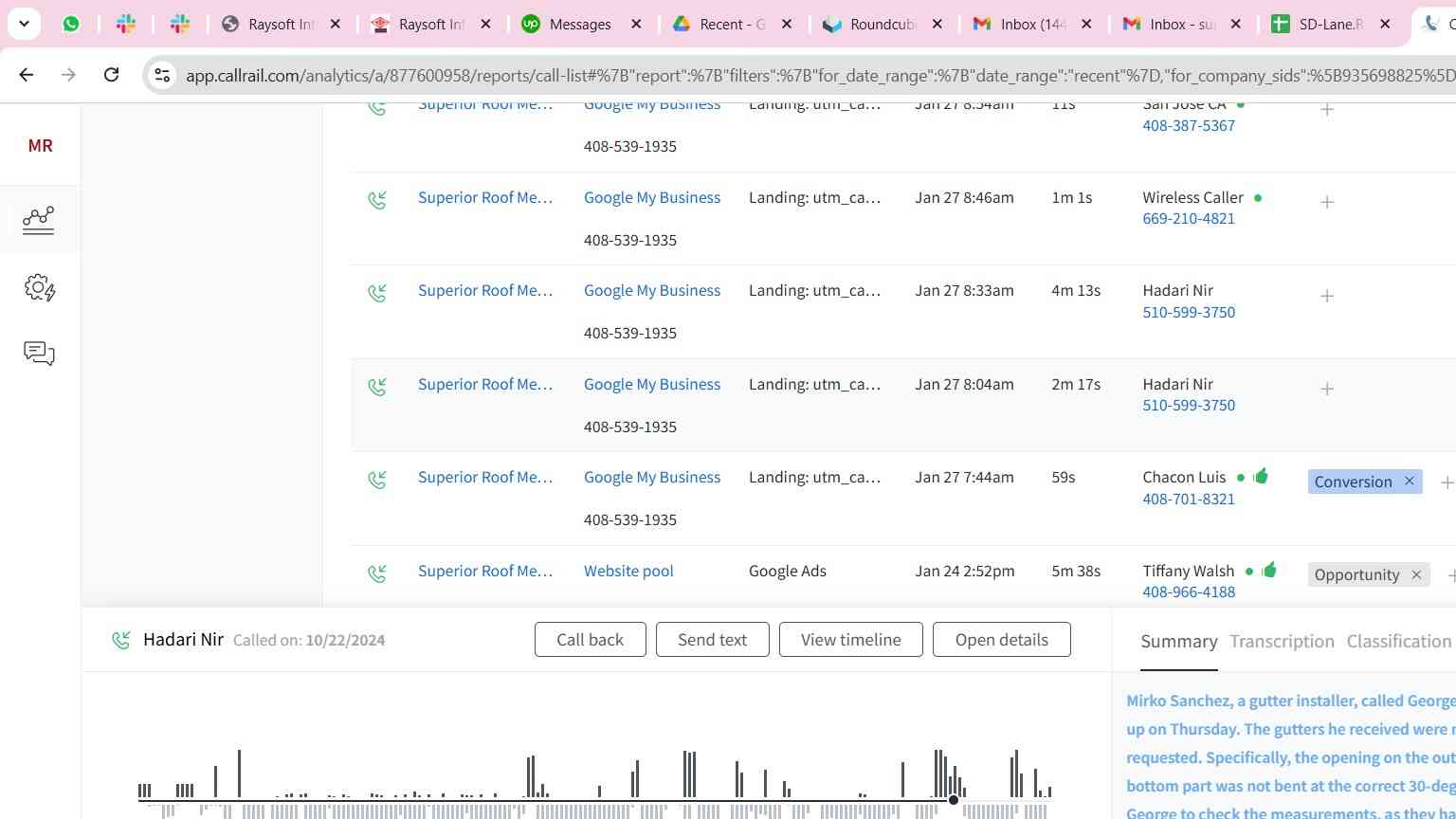Remove the Conversion tag
The height and width of the screenshot is (819, 1456).
click(x=1409, y=482)
